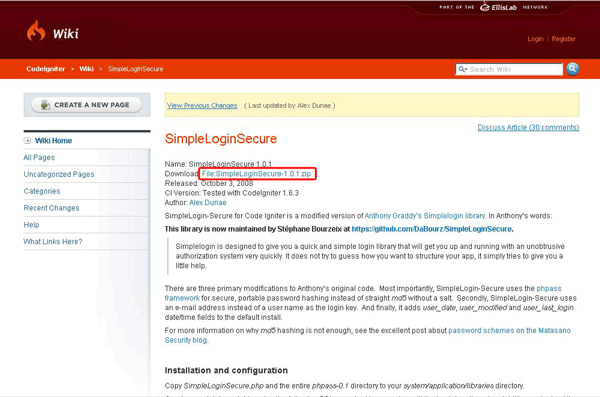The height and width of the screenshot is (397, 600).
Task: Click the Wiki title text in header
Action: [66, 34]
